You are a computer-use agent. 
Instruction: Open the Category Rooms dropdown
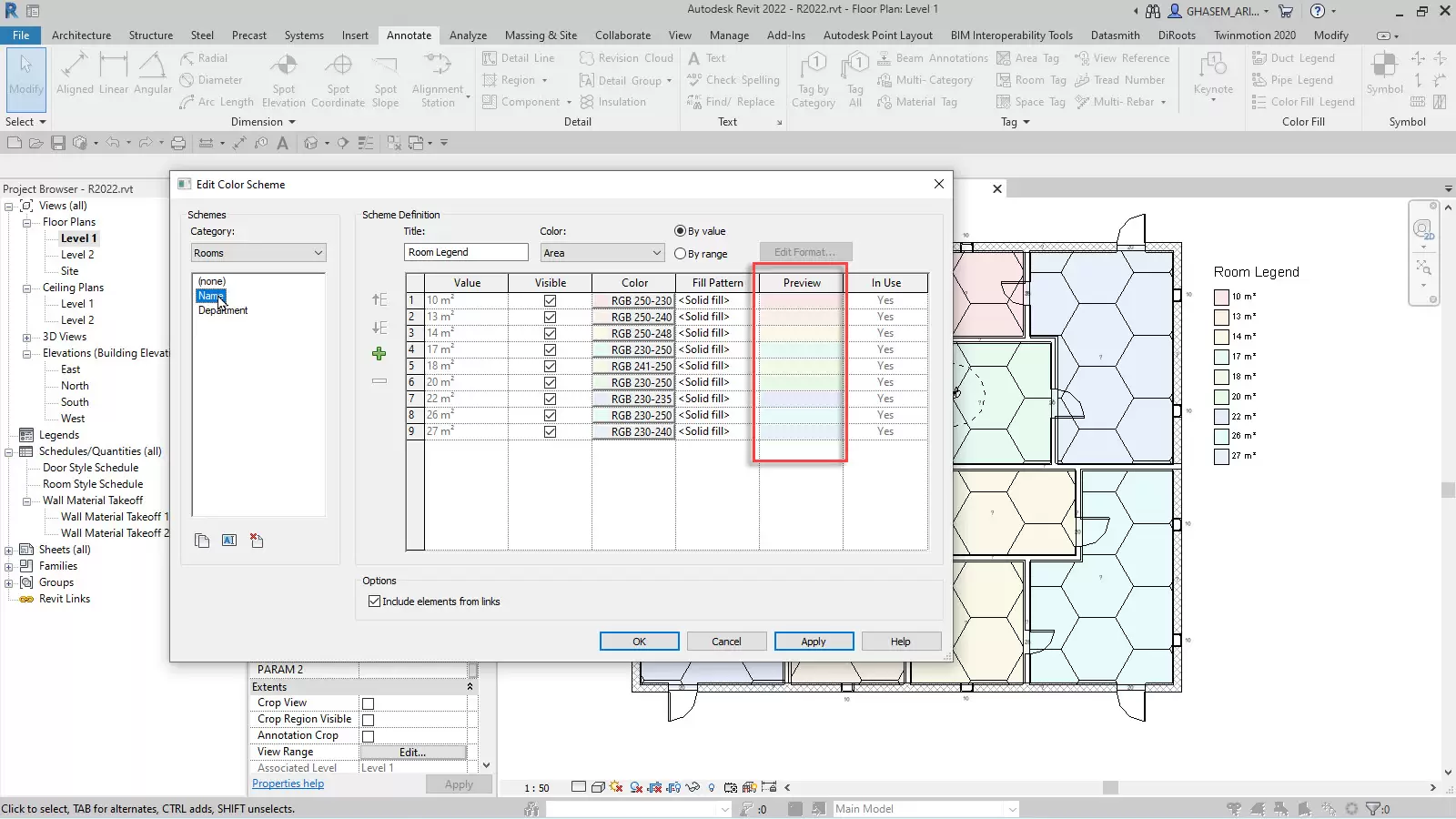[258, 253]
